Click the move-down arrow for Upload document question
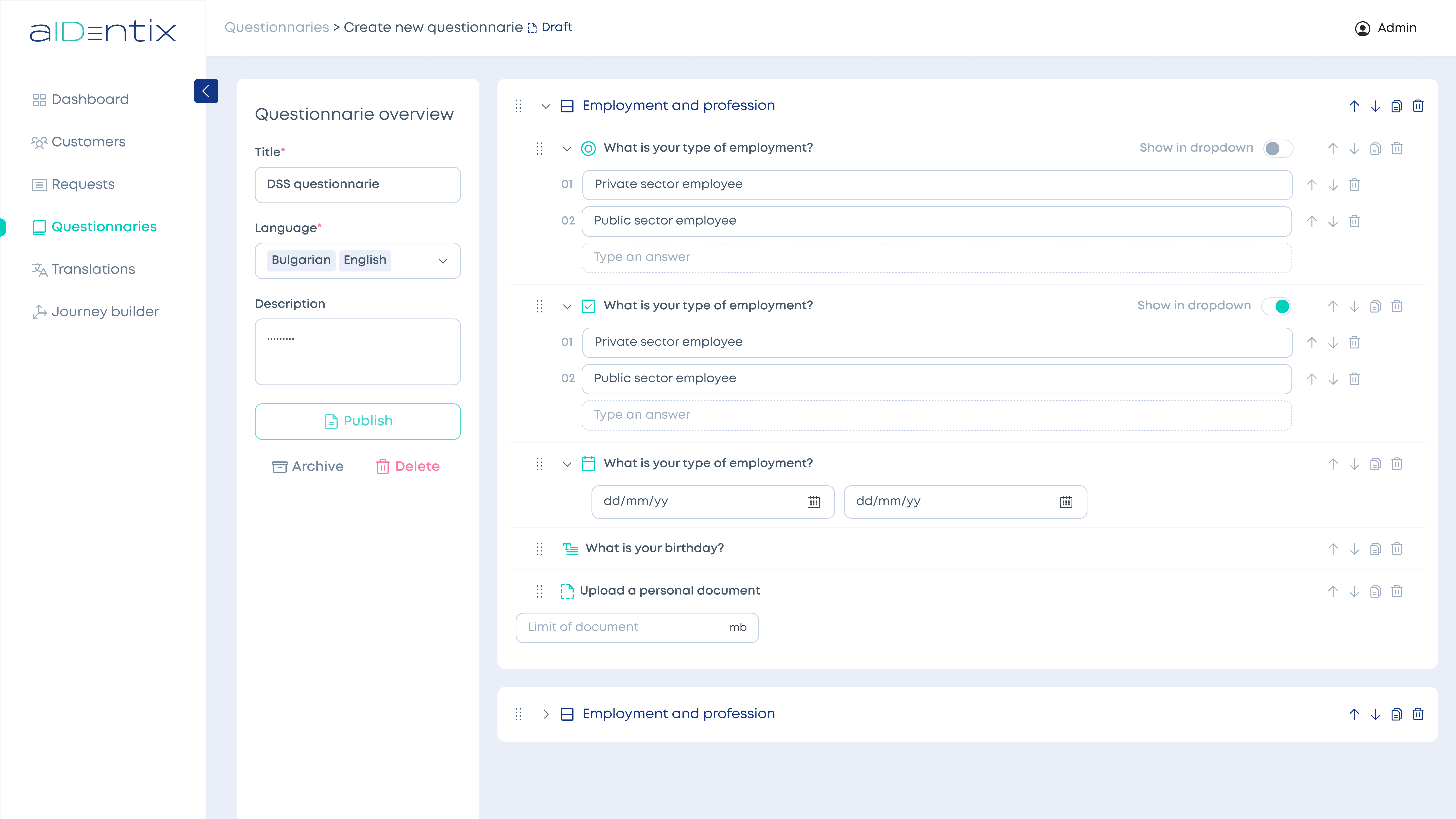Screen dimensions: 1456x819 1354,591
